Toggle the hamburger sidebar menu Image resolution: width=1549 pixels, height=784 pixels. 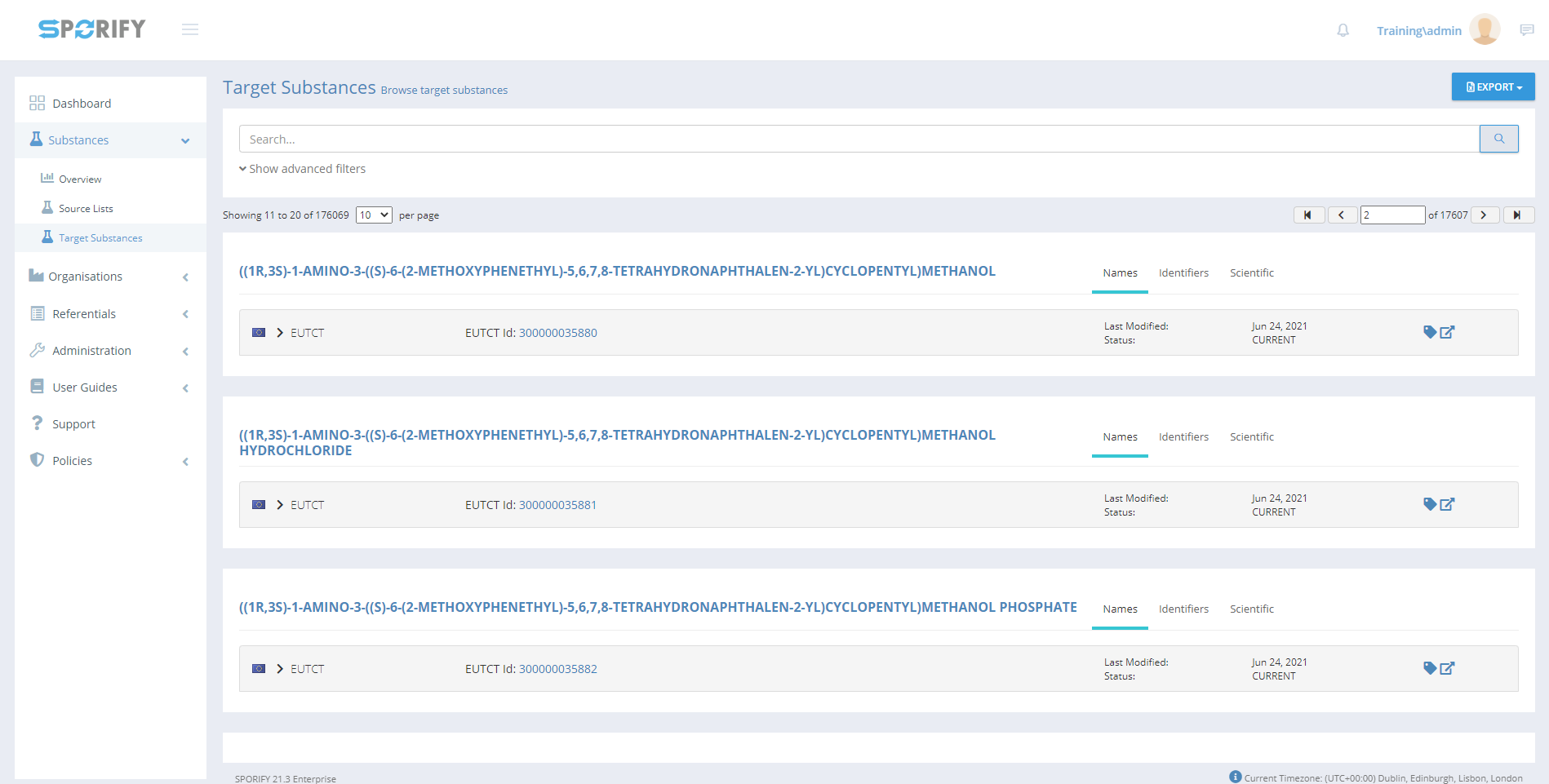[x=190, y=29]
